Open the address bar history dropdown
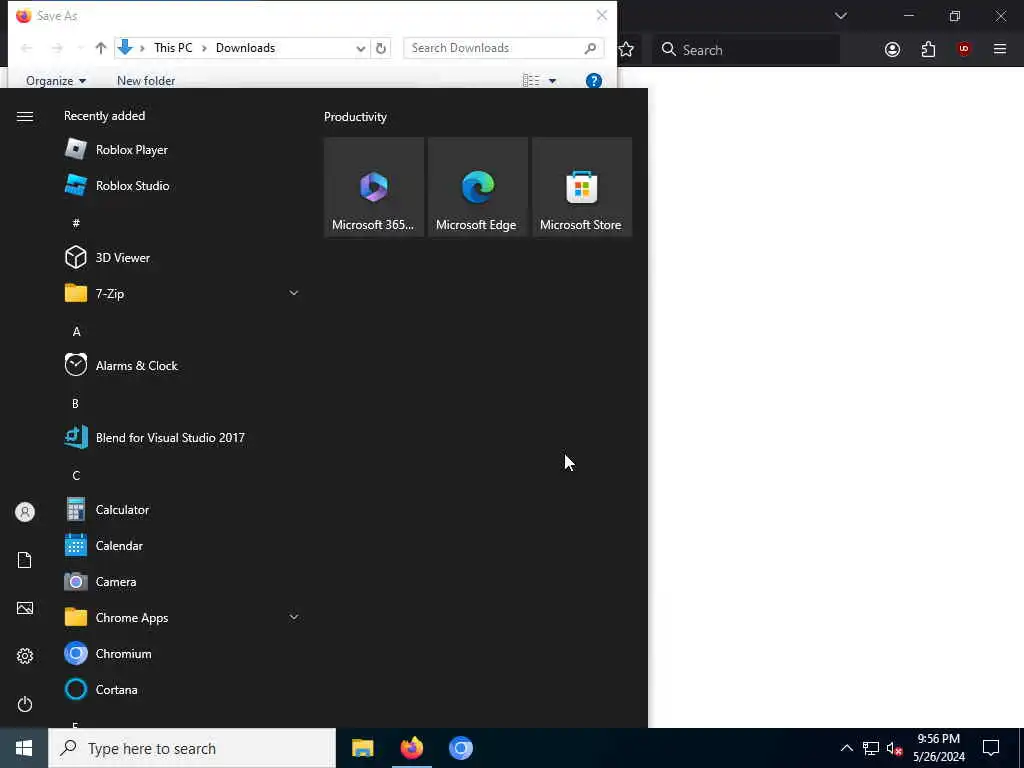The width and height of the screenshot is (1024, 768). pyautogui.click(x=360, y=48)
